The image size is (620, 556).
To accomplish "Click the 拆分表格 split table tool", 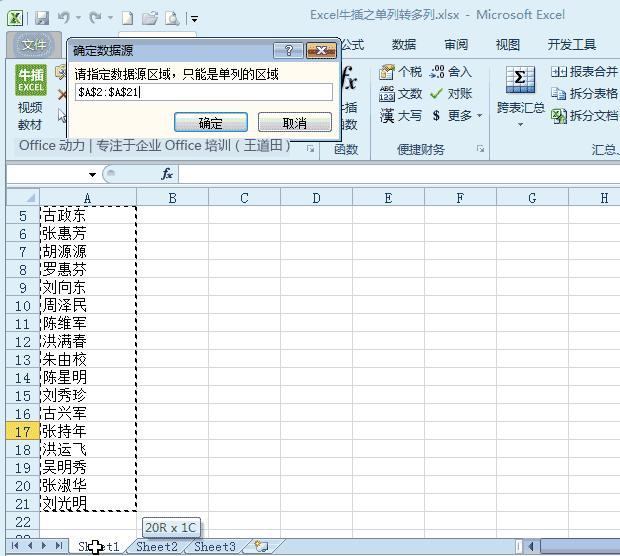I will [584, 94].
